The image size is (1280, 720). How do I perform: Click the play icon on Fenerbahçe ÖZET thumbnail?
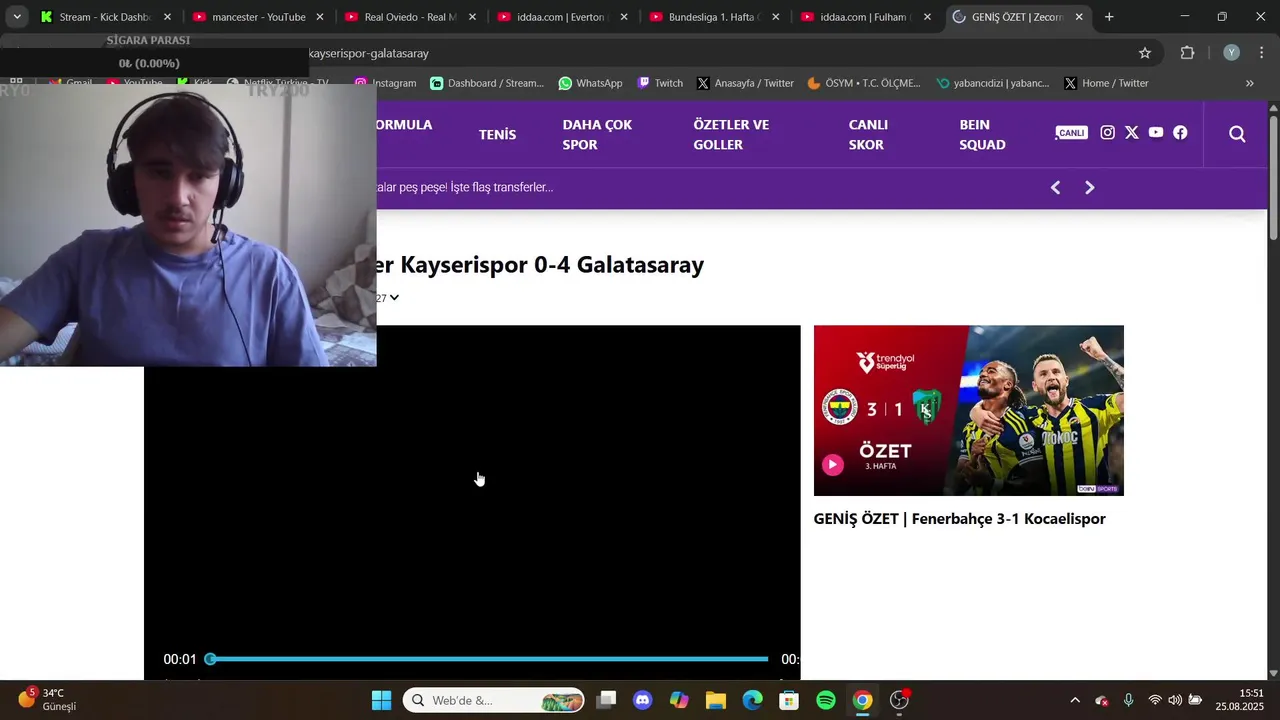(x=832, y=464)
